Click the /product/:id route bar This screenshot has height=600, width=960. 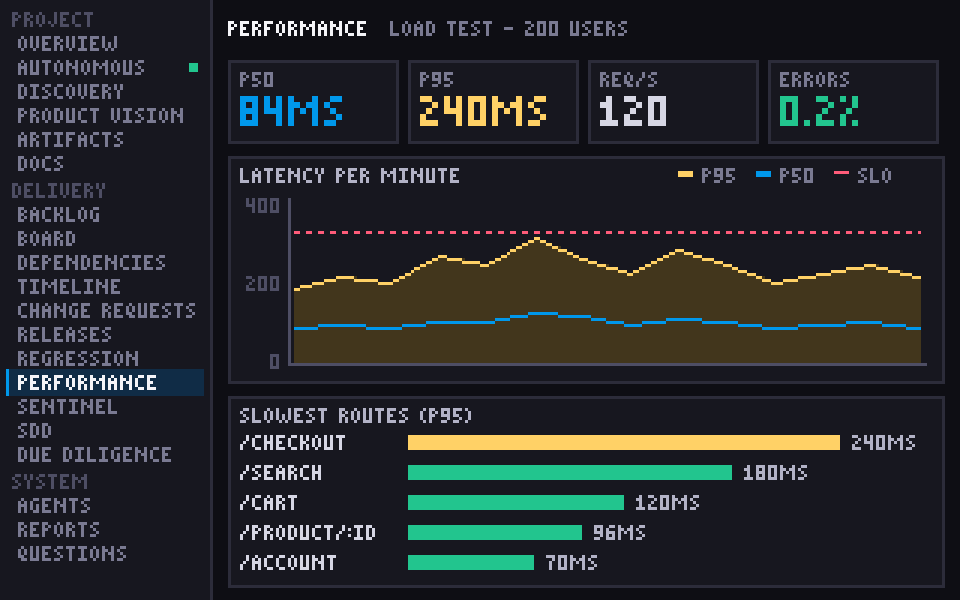click(x=495, y=533)
